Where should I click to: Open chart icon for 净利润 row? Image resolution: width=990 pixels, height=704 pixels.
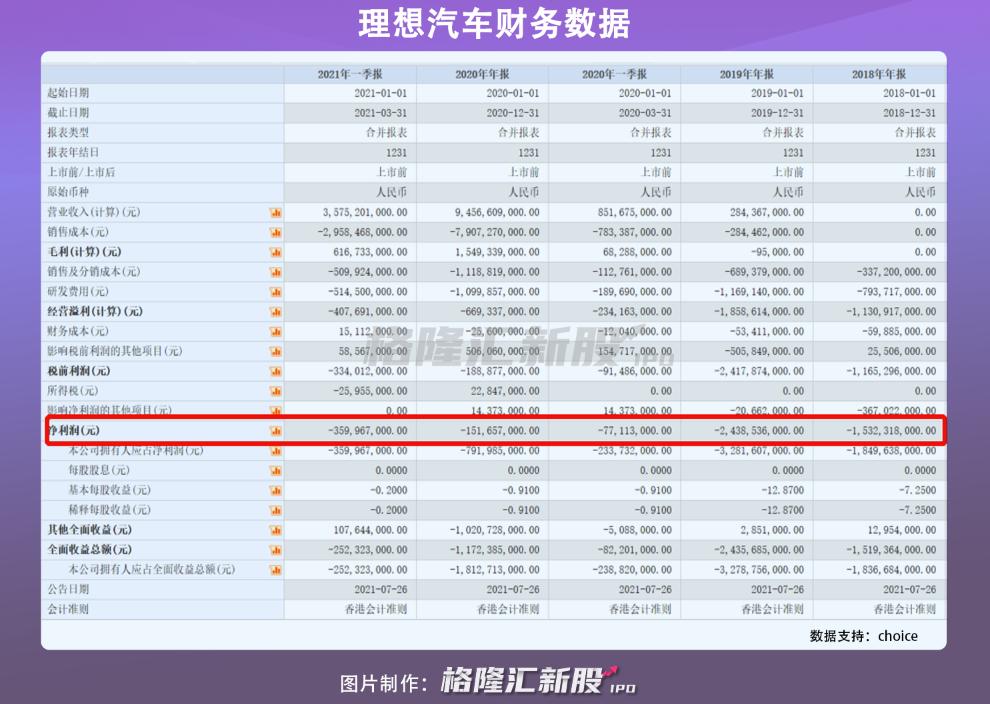click(275, 431)
